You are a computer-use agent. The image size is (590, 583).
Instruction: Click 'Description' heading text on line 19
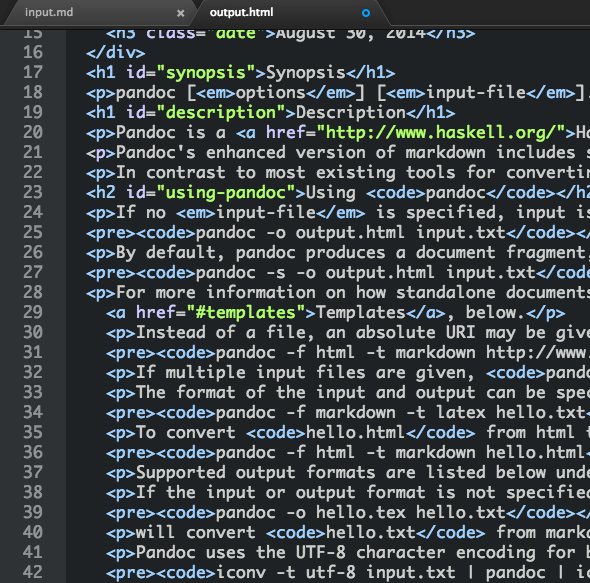point(351,113)
